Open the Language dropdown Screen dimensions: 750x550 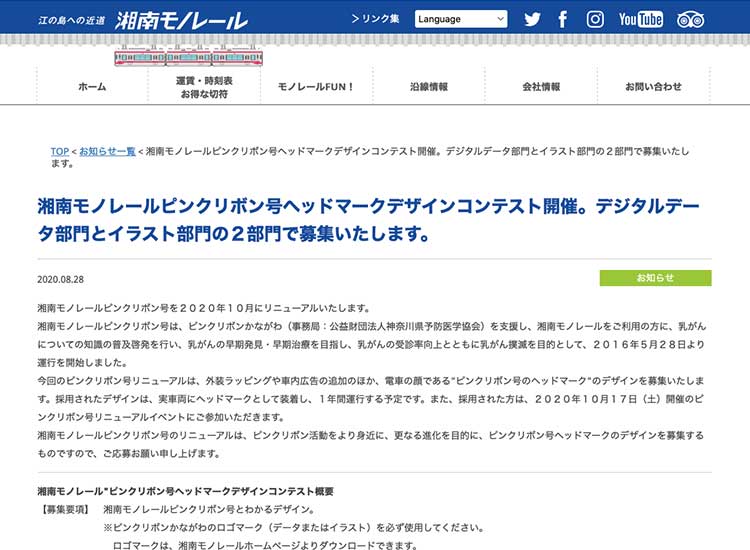pyautogui.click(x=461, y=19)
